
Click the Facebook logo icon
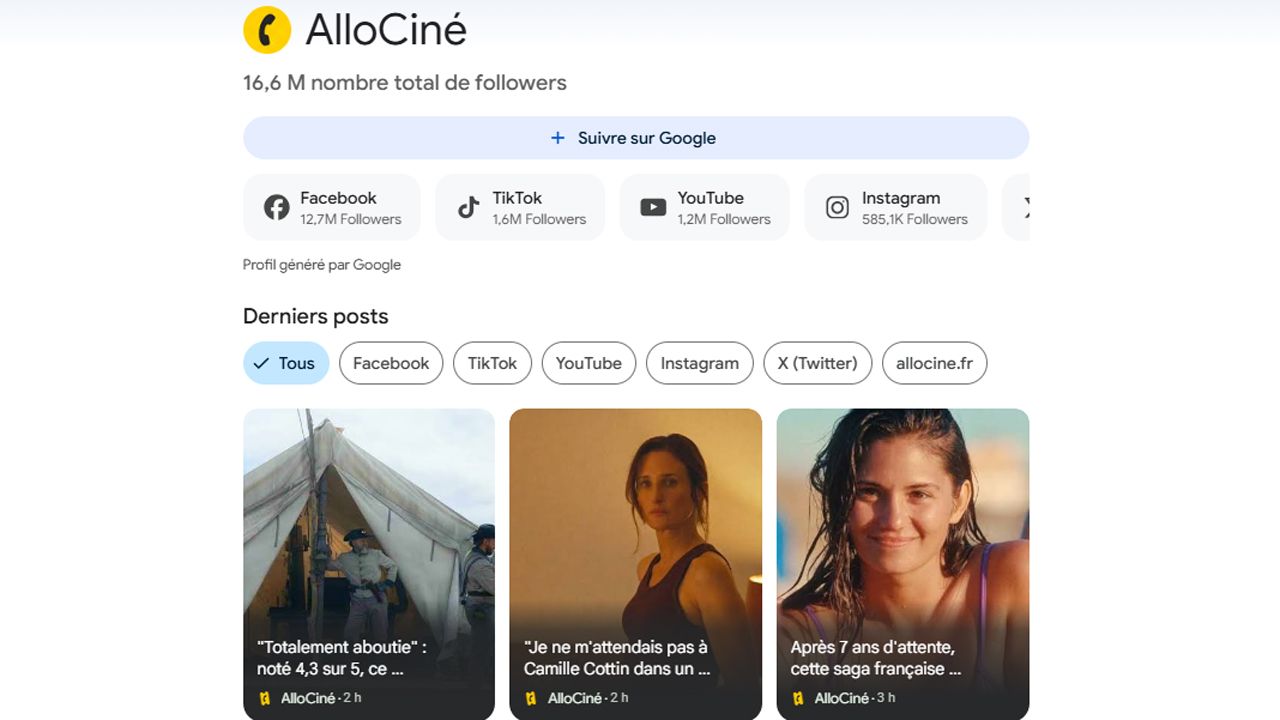(x=276, y=207)
